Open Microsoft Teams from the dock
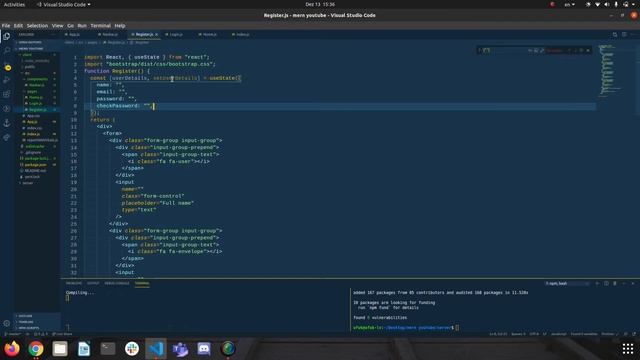This screenshot has height=360, width=640. tap(180, 349)
